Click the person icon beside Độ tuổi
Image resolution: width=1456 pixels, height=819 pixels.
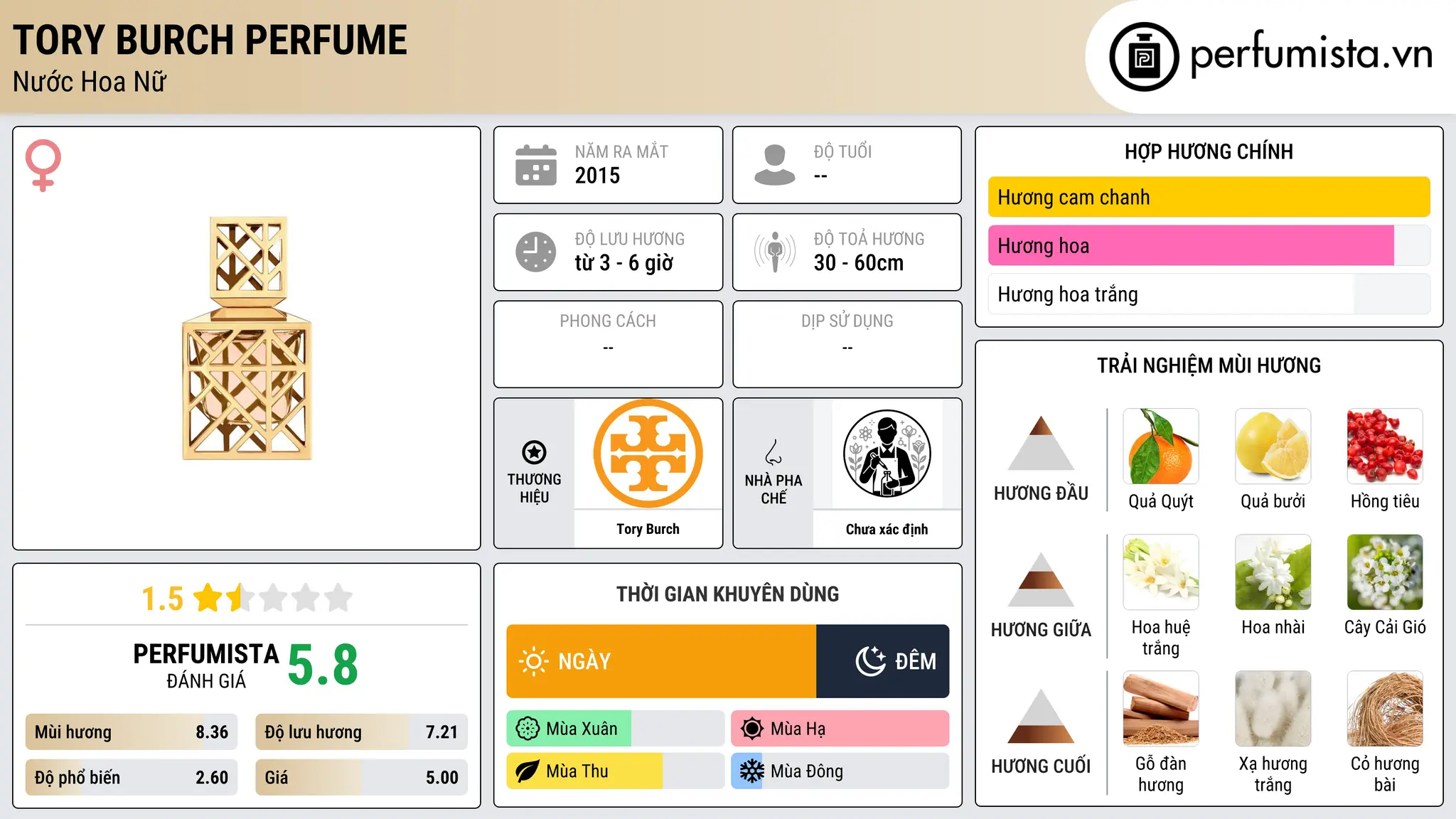775,165
